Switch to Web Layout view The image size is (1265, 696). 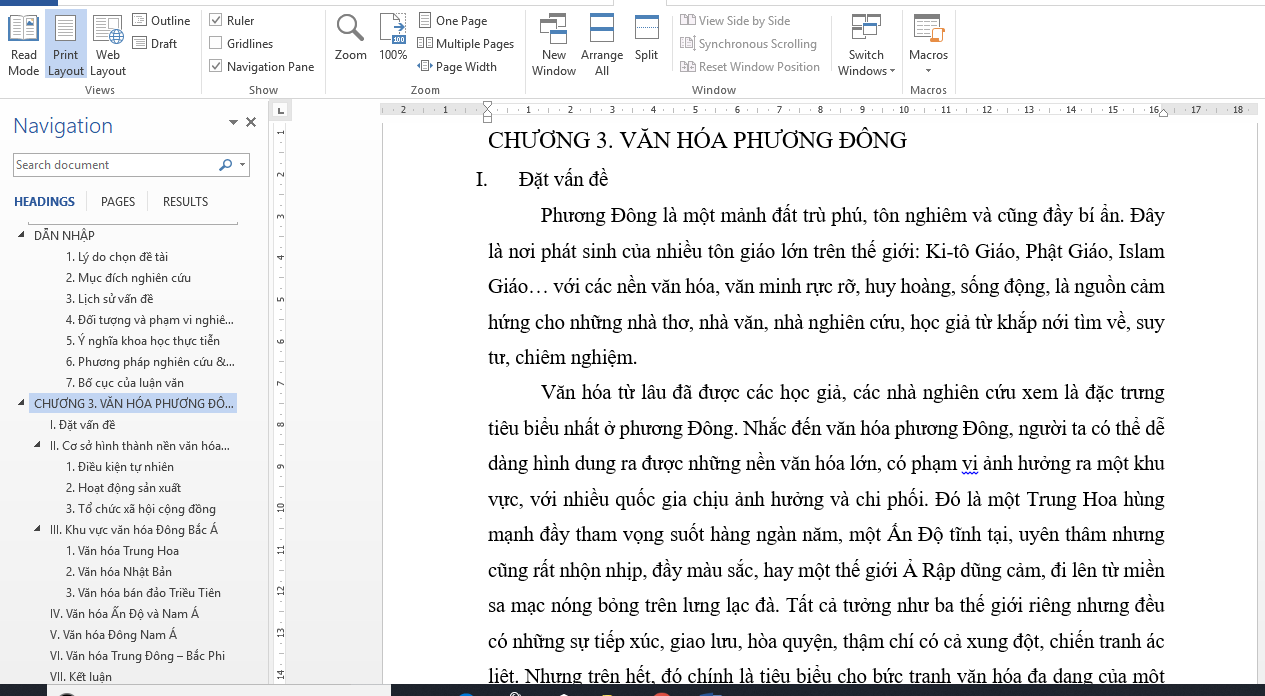coord(108,45)
